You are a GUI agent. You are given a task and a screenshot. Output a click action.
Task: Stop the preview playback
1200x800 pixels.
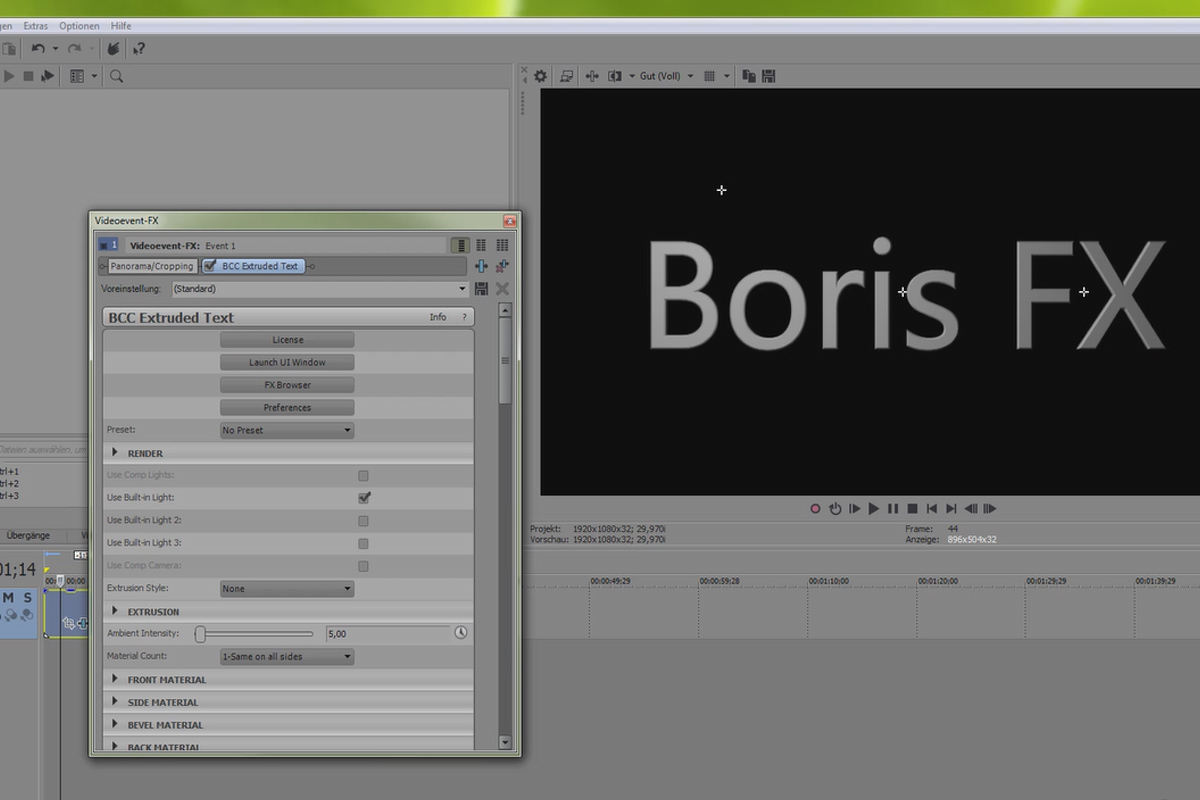click(x=912, y=508)
